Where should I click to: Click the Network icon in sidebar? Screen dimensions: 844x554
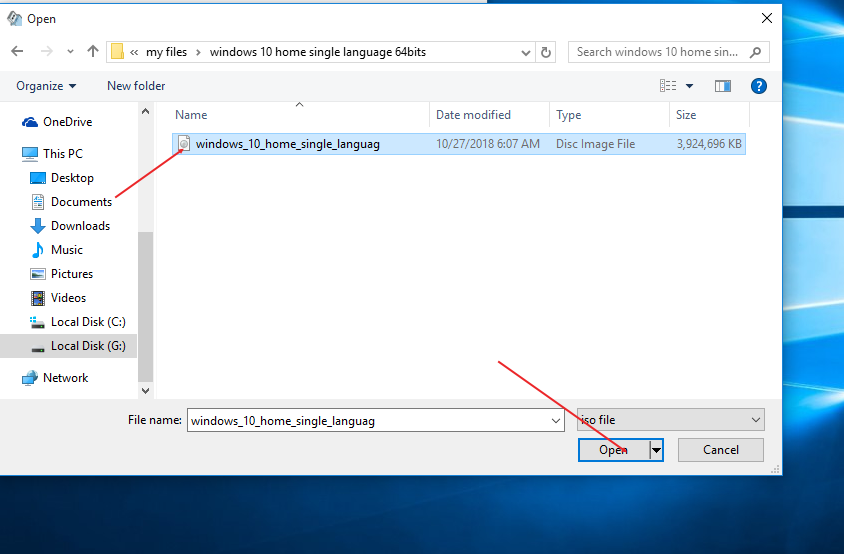tap(30, 378)
